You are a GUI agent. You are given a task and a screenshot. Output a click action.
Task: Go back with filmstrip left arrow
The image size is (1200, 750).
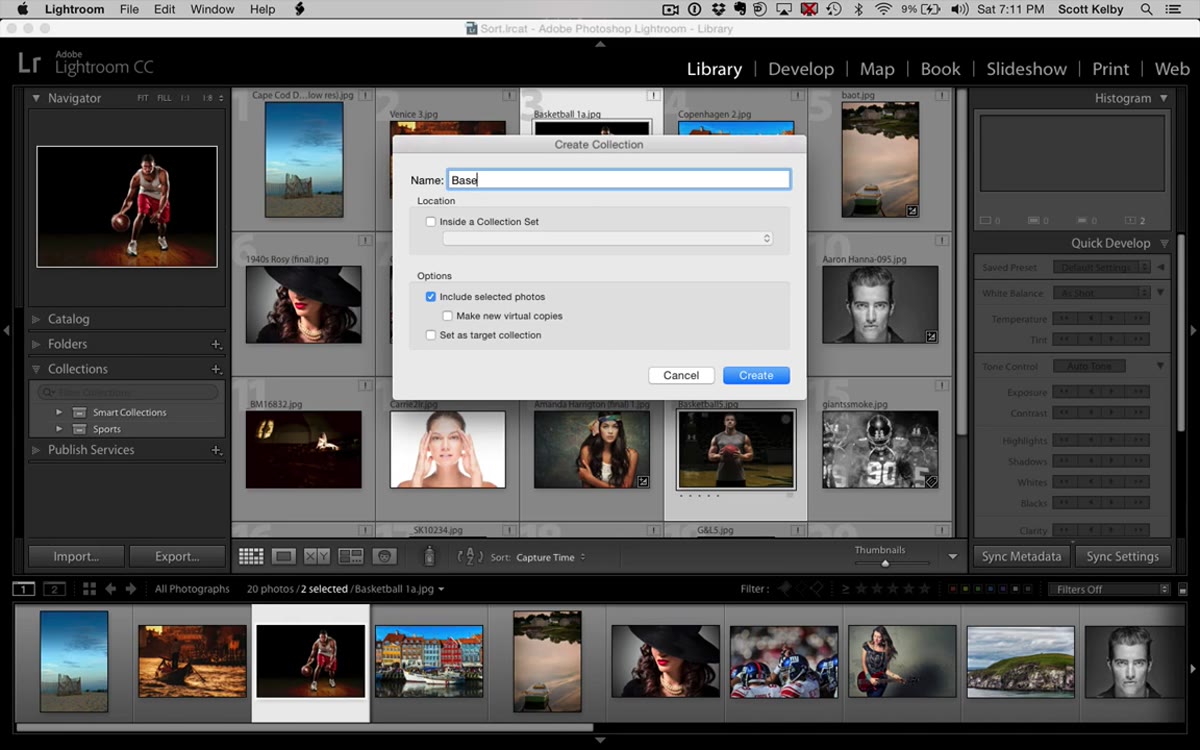click(x=111, y=589)
